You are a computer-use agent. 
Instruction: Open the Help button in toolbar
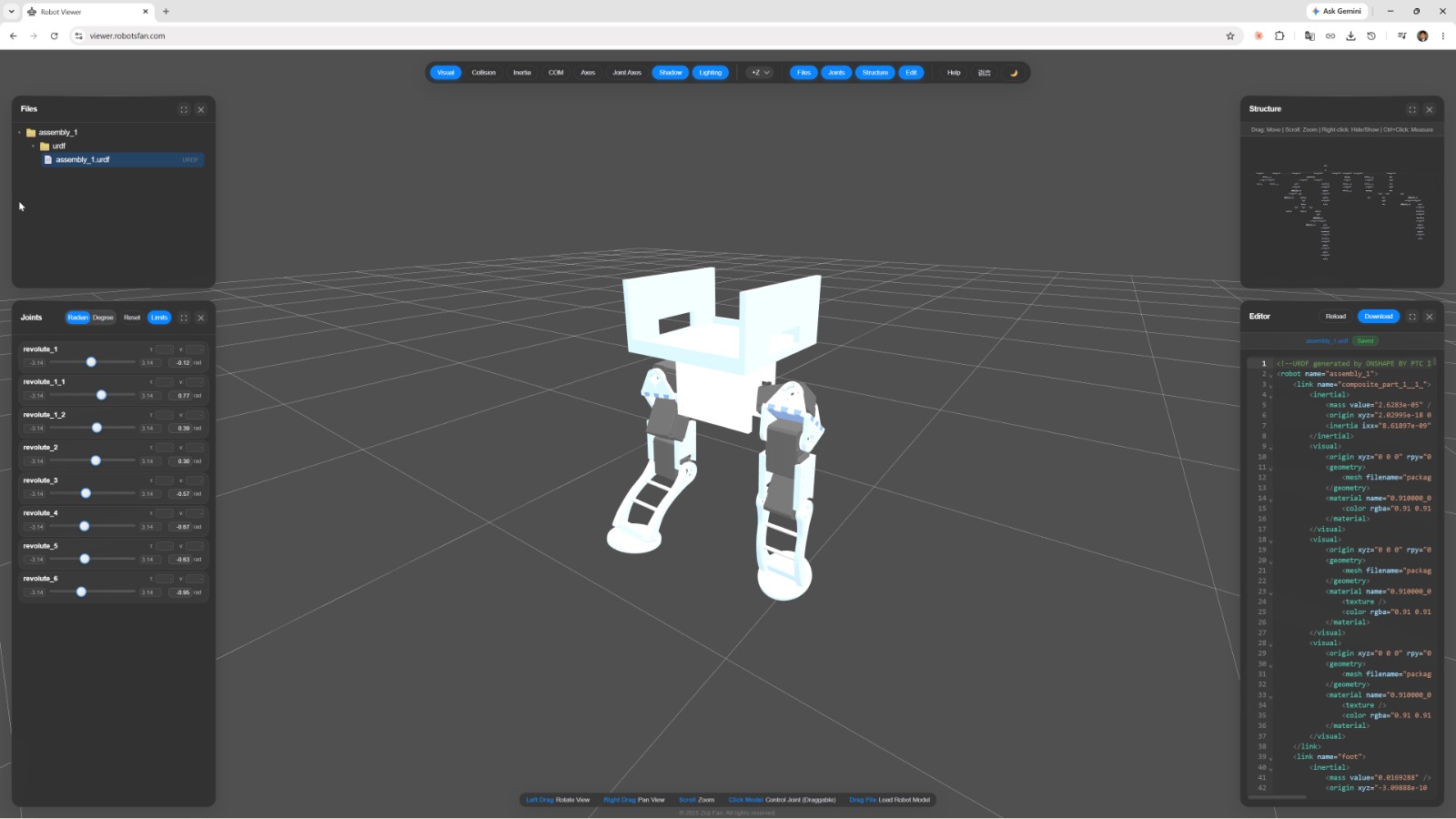(954, 73)
